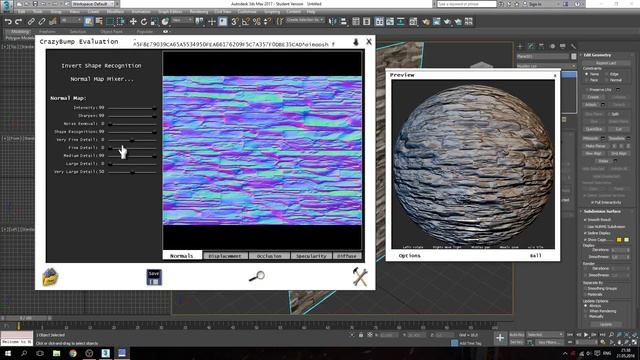640x360 pixels.
Task: Open the Create panel plus icon
Action: [x=520, y=46]
